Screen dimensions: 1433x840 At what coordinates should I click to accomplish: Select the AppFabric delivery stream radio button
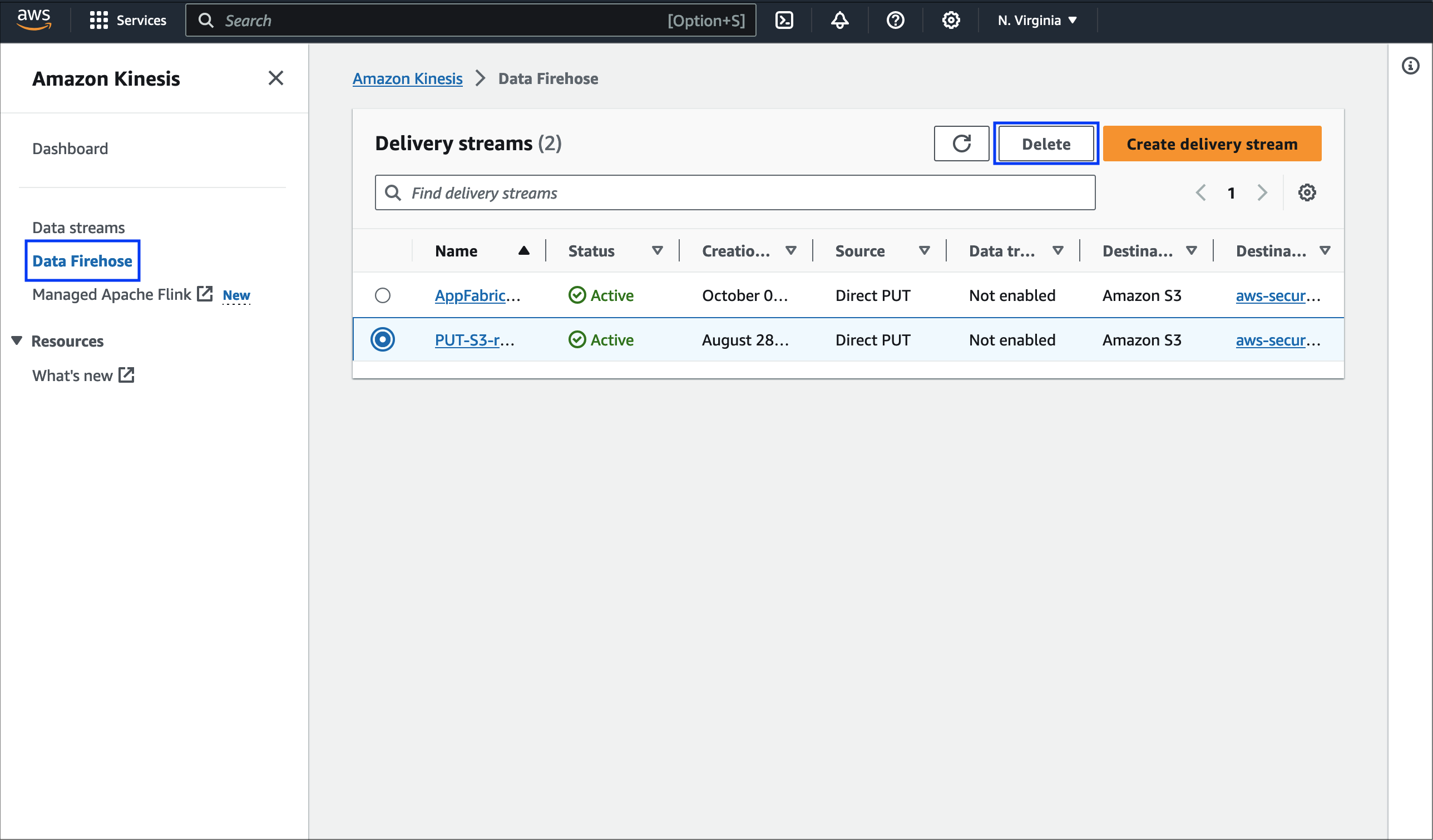(x=383, y=295)
